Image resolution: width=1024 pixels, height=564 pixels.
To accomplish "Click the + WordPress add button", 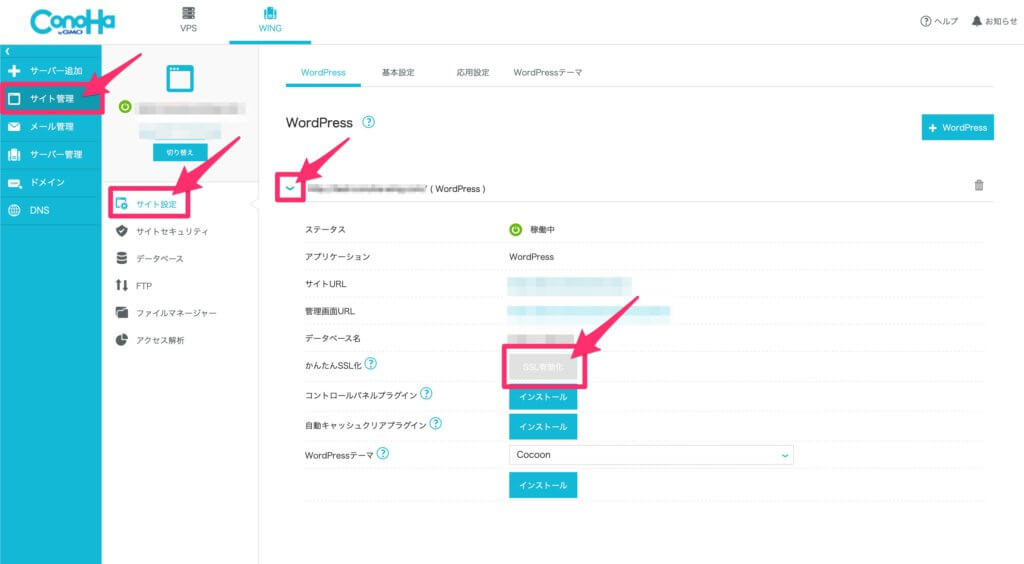I will (x=957, y=127).
